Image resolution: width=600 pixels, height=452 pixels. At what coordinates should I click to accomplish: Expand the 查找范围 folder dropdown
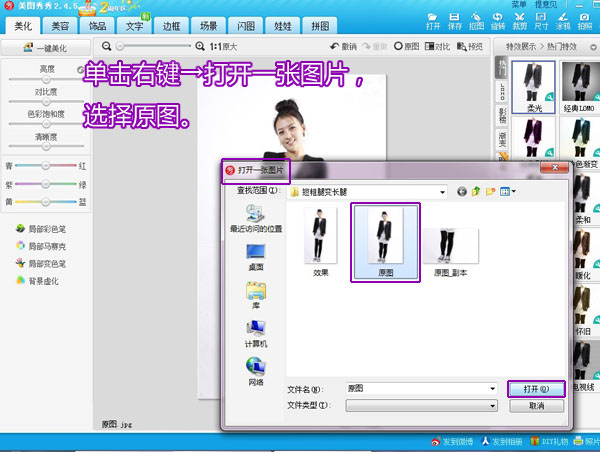[440, 190]
